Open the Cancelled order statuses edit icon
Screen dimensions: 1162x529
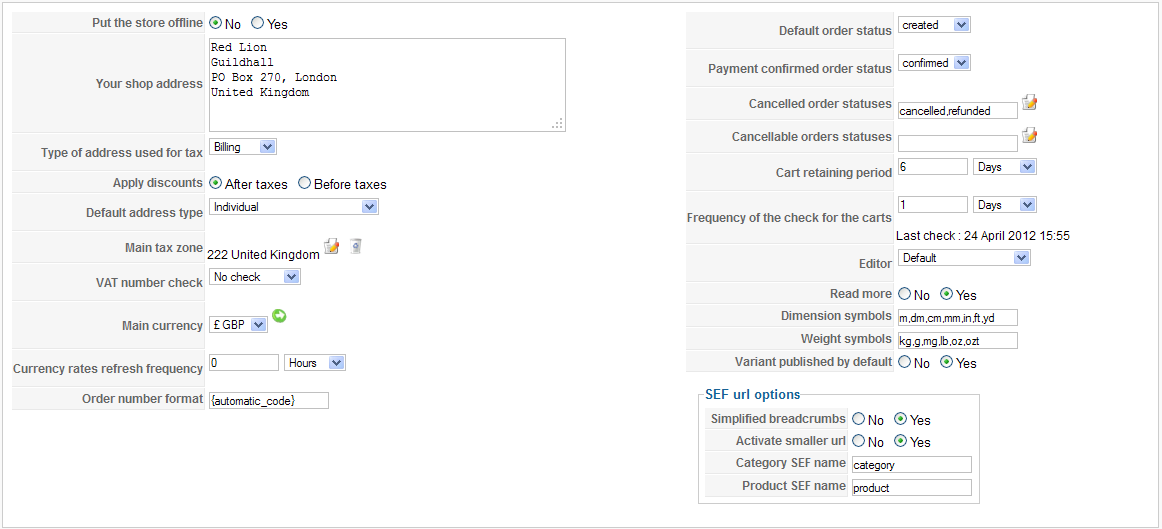1030,103
